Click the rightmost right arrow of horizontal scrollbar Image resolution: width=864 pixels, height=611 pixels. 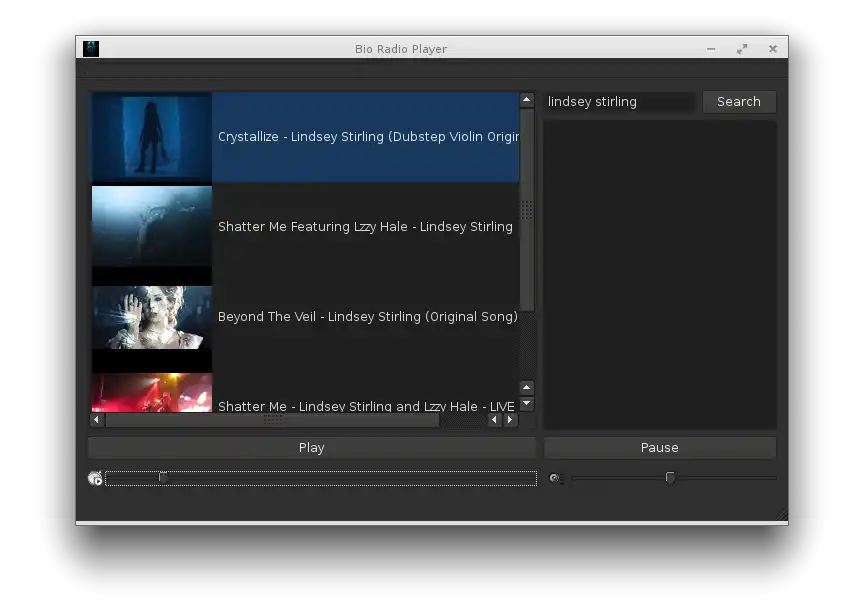[510, 420]
